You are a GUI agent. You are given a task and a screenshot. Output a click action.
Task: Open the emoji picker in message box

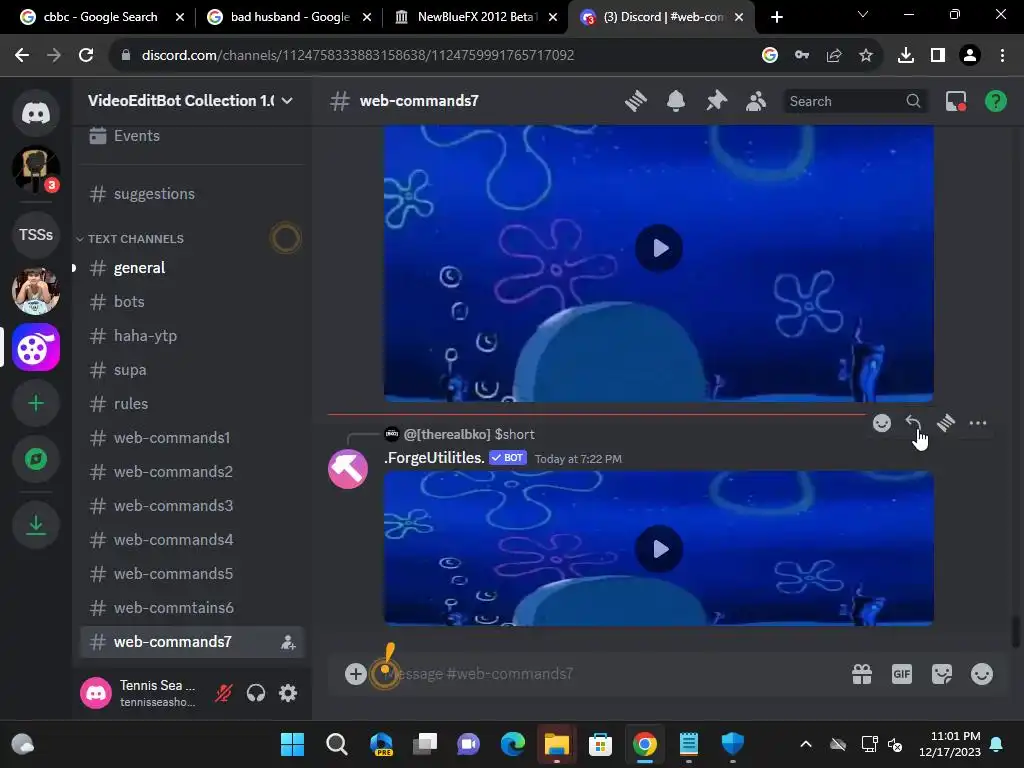pyautogui.click(x=982, y=674)
